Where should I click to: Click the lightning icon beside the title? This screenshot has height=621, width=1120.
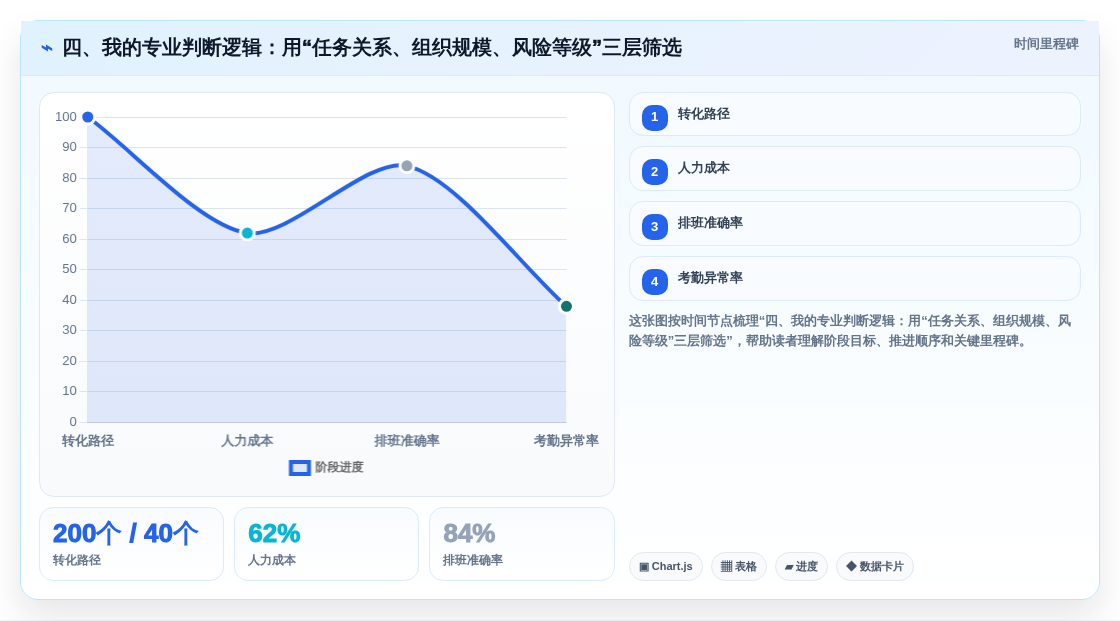click(x=47, y=48)
